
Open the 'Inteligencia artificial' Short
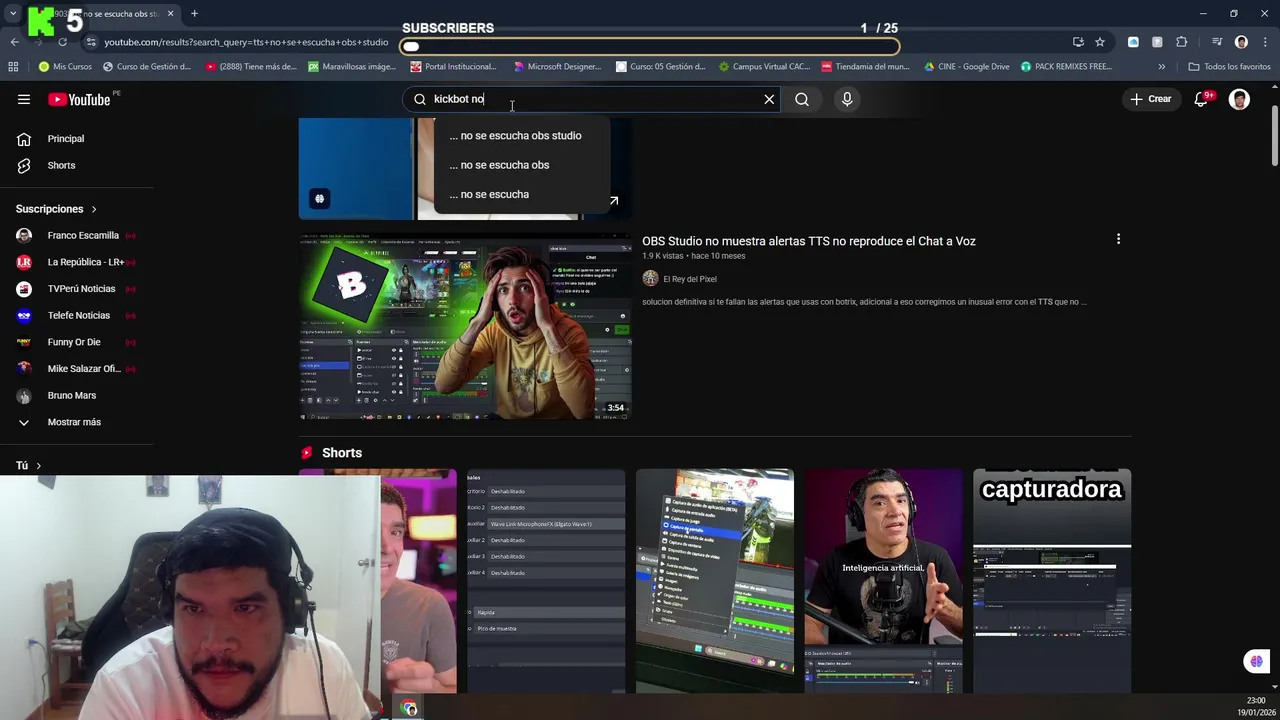tap(883, 580)
